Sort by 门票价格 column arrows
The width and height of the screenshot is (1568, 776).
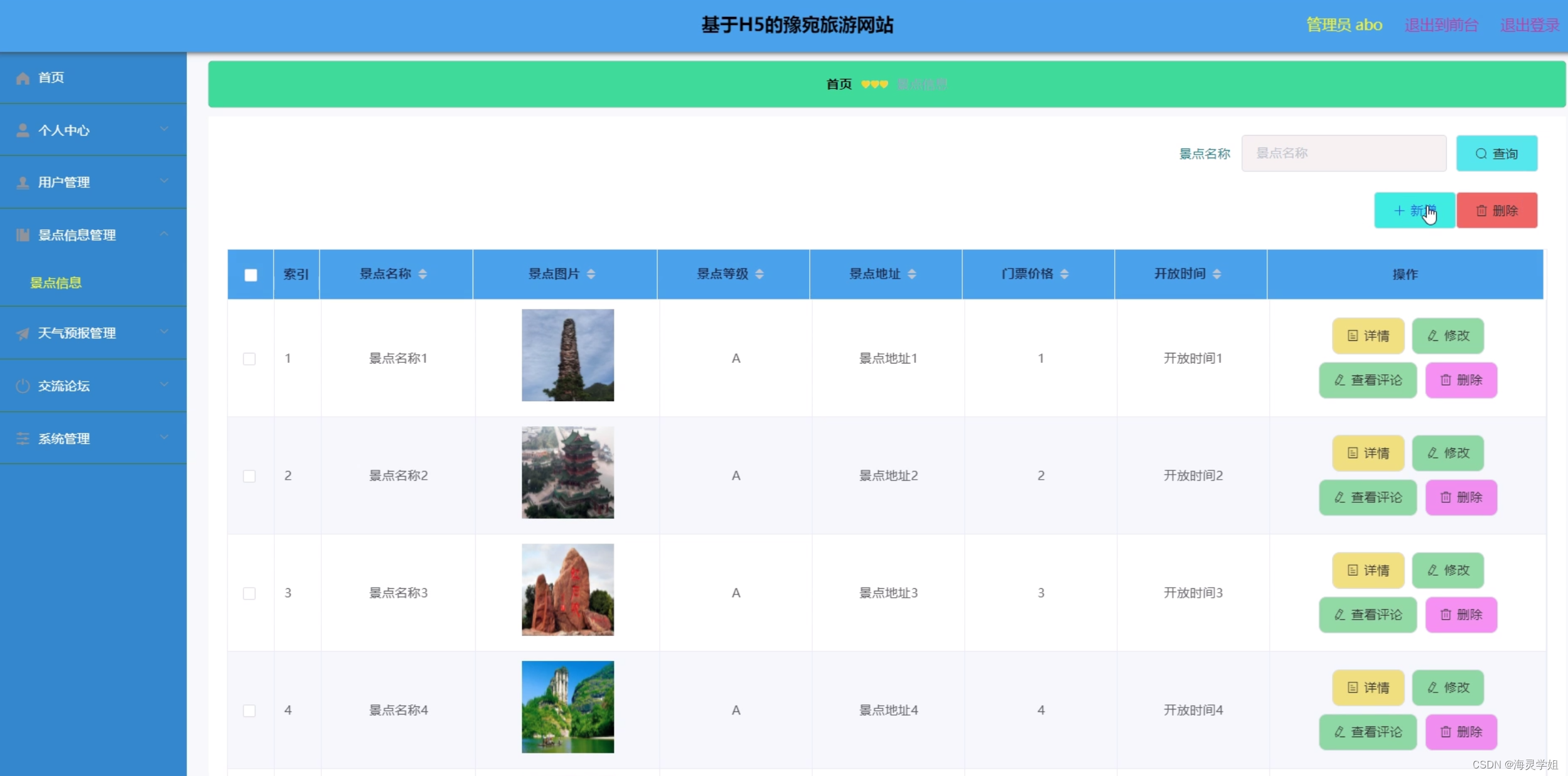coord(1064,274)
